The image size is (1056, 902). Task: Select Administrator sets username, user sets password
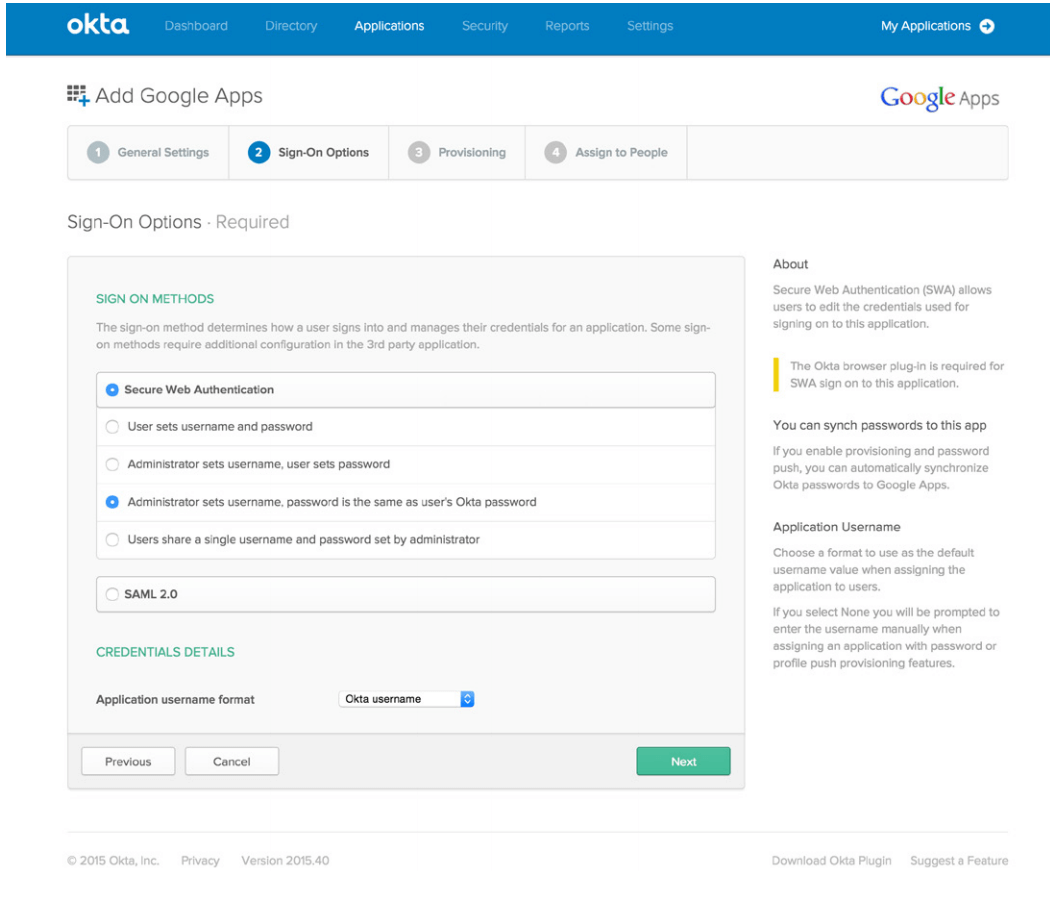click(x=112, y=464)
